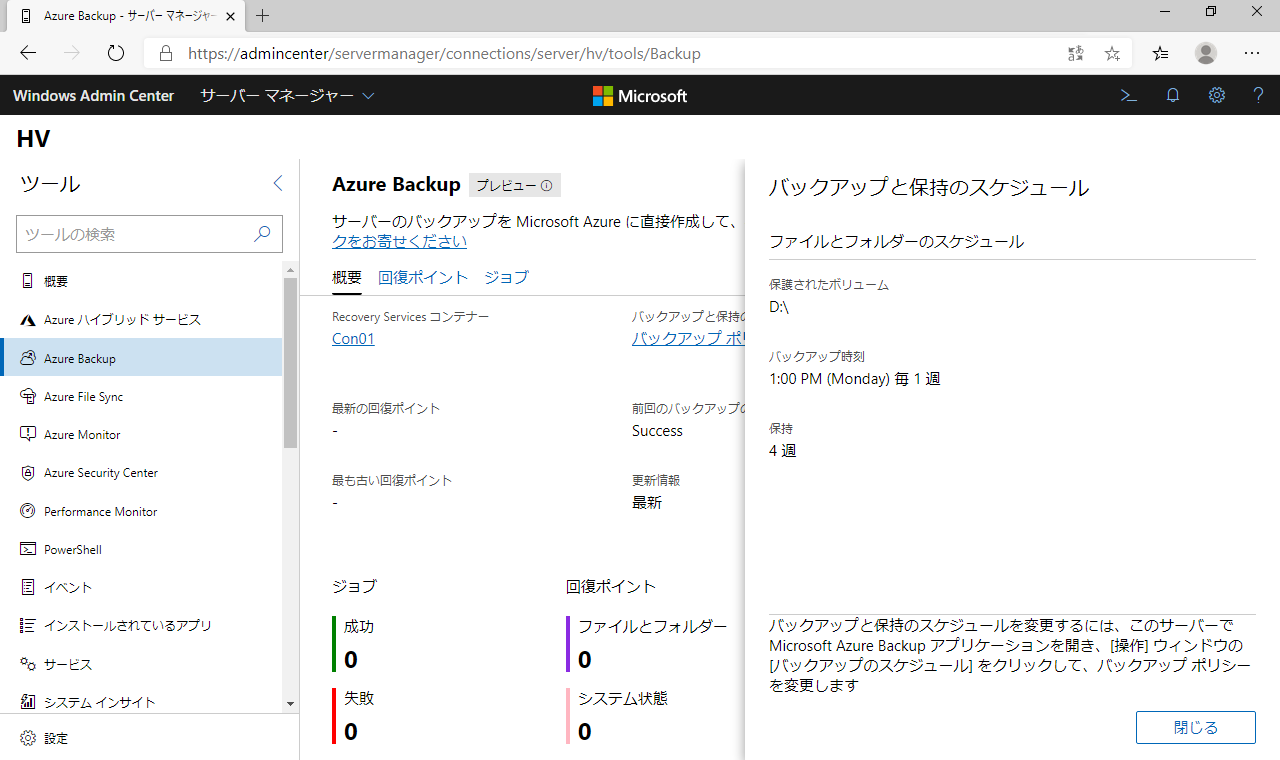The image size is (1280, 760).
Task: Select Azure Backup in tools list
Action: click(x=142, y=358)
